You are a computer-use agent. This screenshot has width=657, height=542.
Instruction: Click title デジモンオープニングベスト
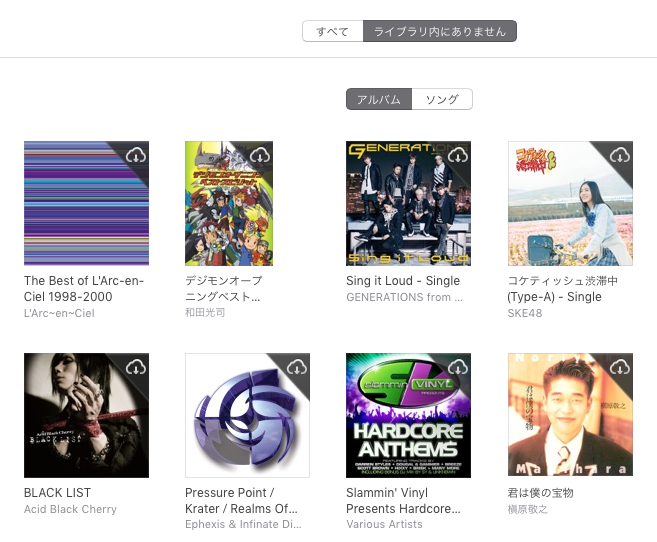(x=224, y=289)
